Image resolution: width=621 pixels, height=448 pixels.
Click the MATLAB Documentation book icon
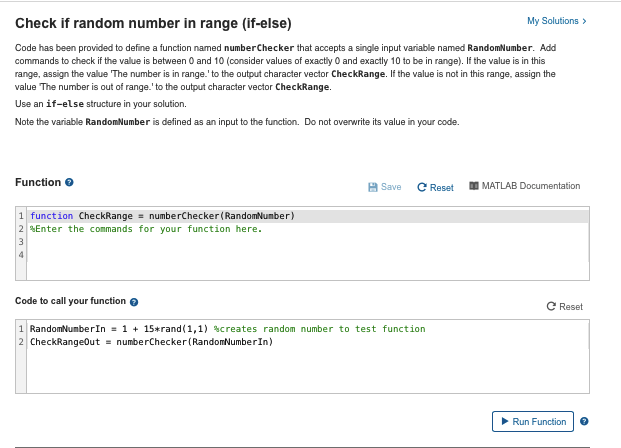pyautogui.click(x=474, y=186)
